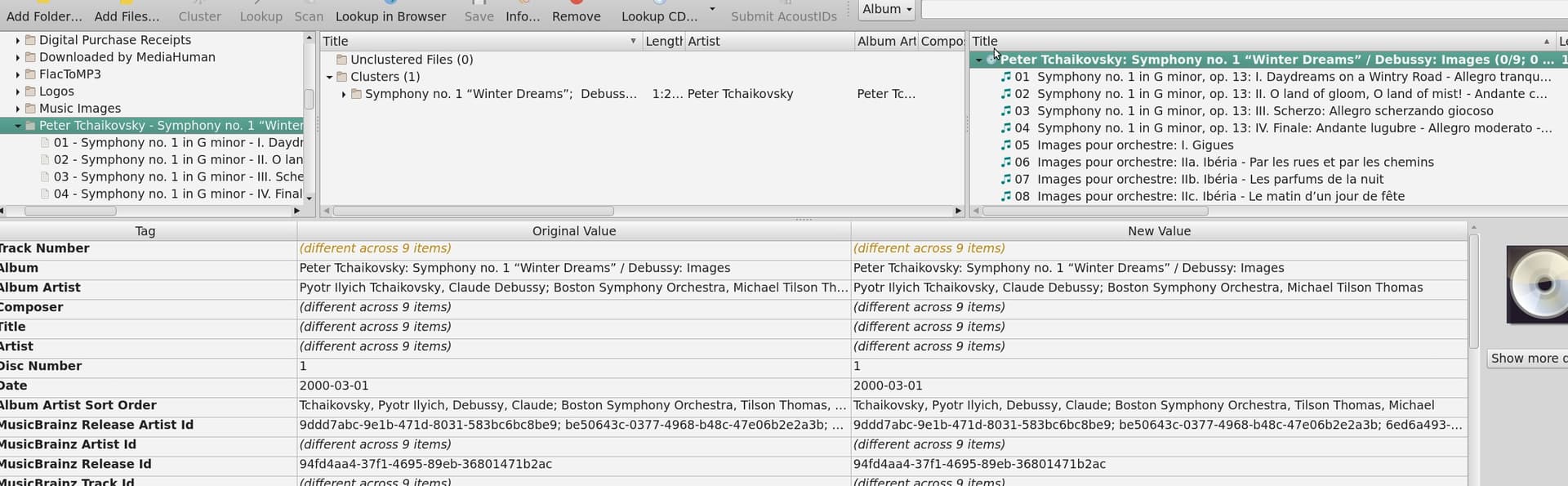Select the Logos folder in file browser
This screenshot has width=1568, height=486.
[56, 91]
